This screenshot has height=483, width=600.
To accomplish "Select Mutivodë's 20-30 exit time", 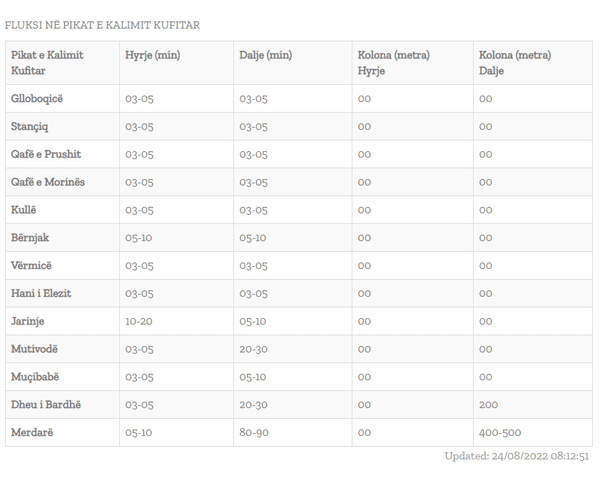I will [253, 349].
